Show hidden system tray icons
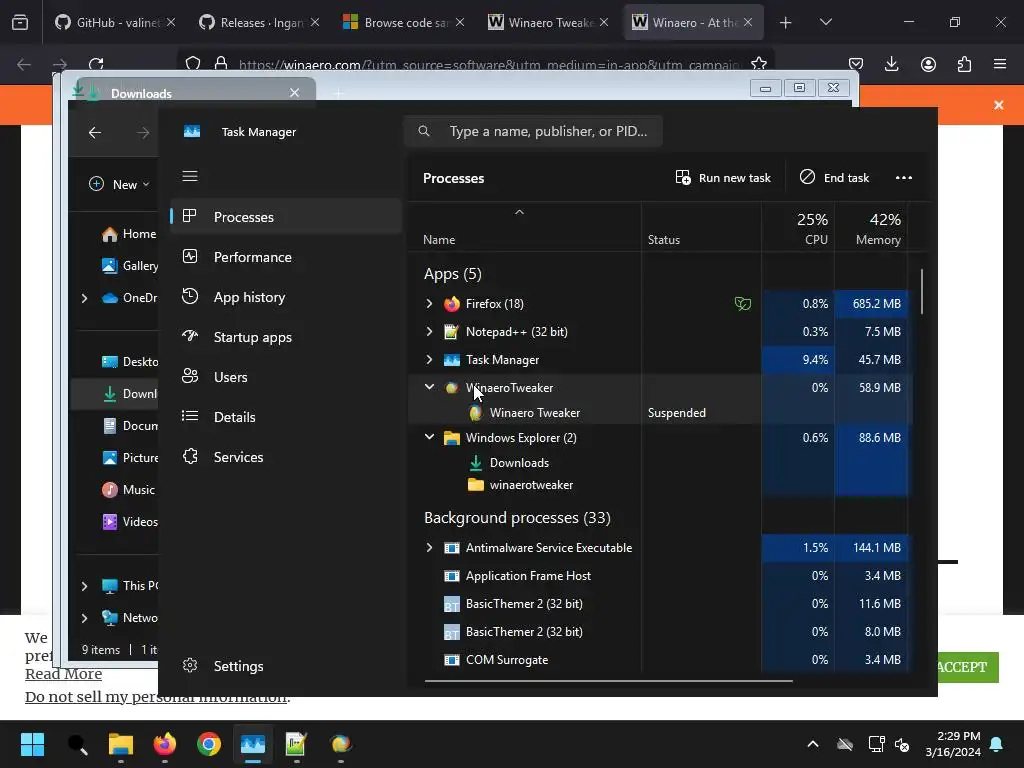 pyautogui.click(x=813, y=744)
